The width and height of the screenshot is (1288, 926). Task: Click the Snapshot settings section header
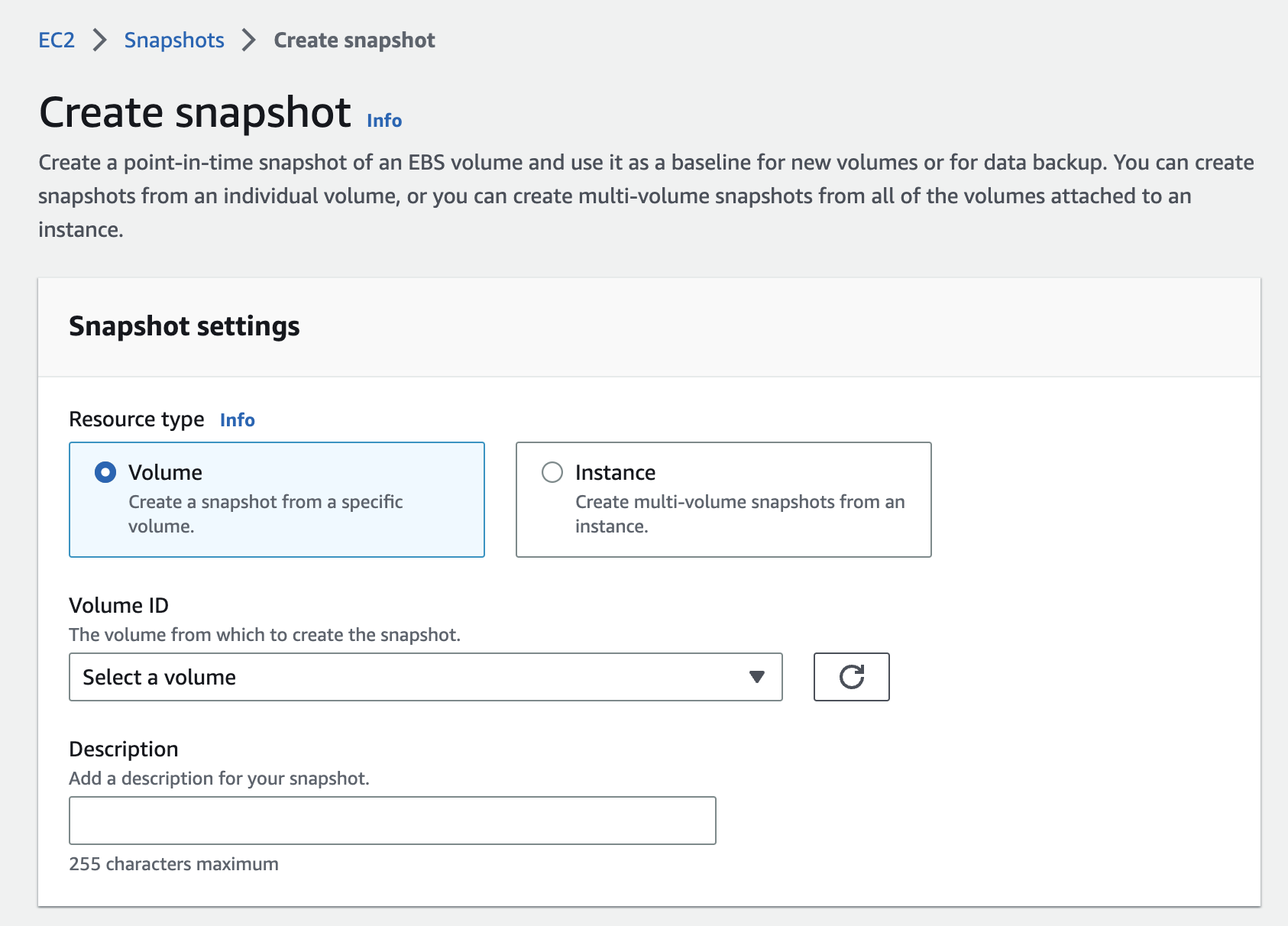pos(184,326)
